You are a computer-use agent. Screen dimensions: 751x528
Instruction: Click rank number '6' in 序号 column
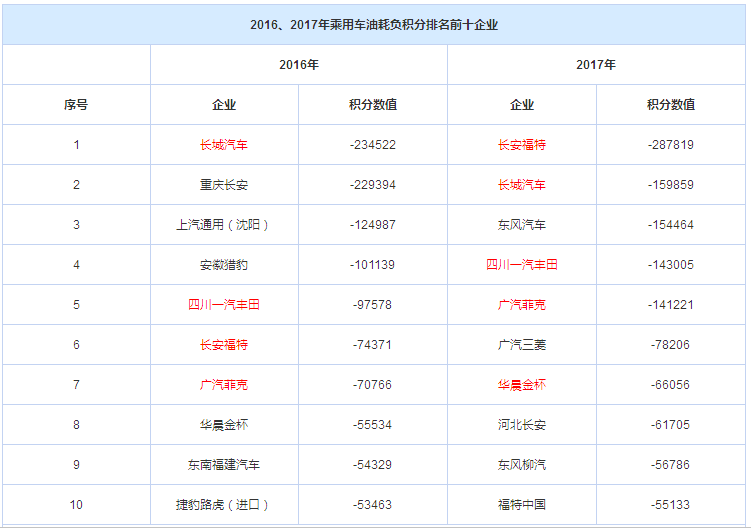pyautogui.click(x=76, y=344)
